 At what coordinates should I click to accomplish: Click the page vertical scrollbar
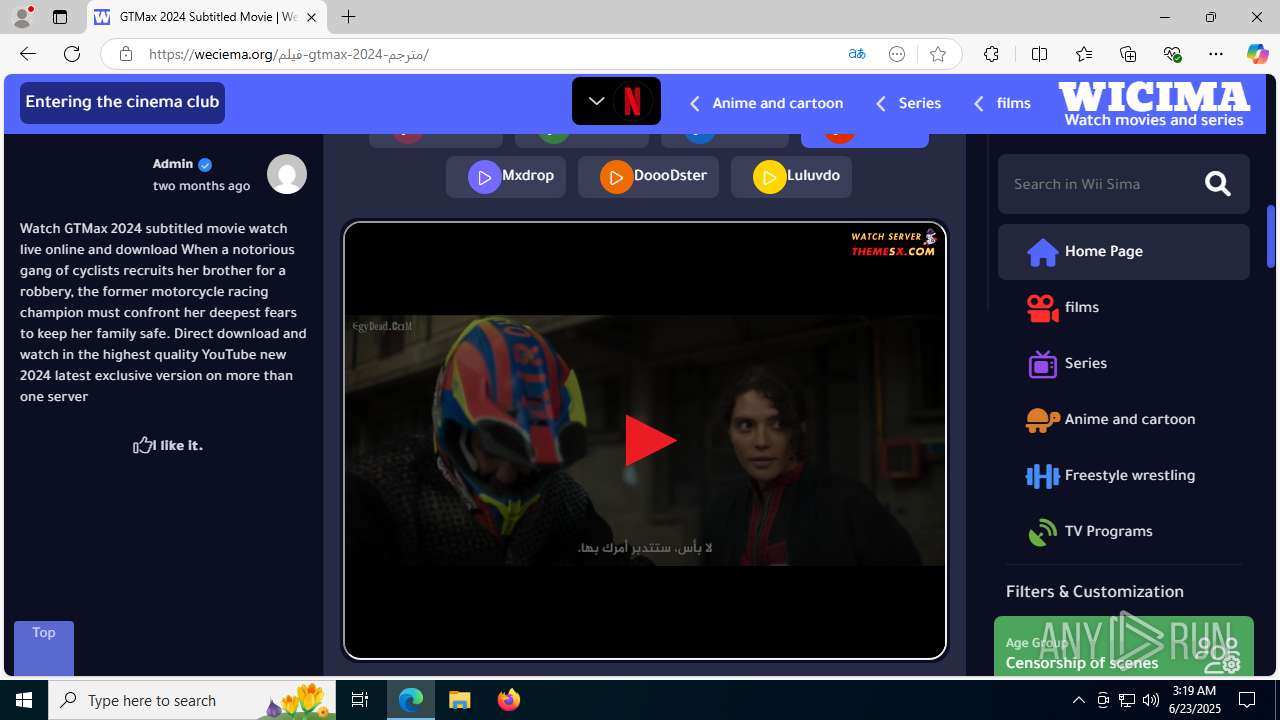click(1271, 236)
